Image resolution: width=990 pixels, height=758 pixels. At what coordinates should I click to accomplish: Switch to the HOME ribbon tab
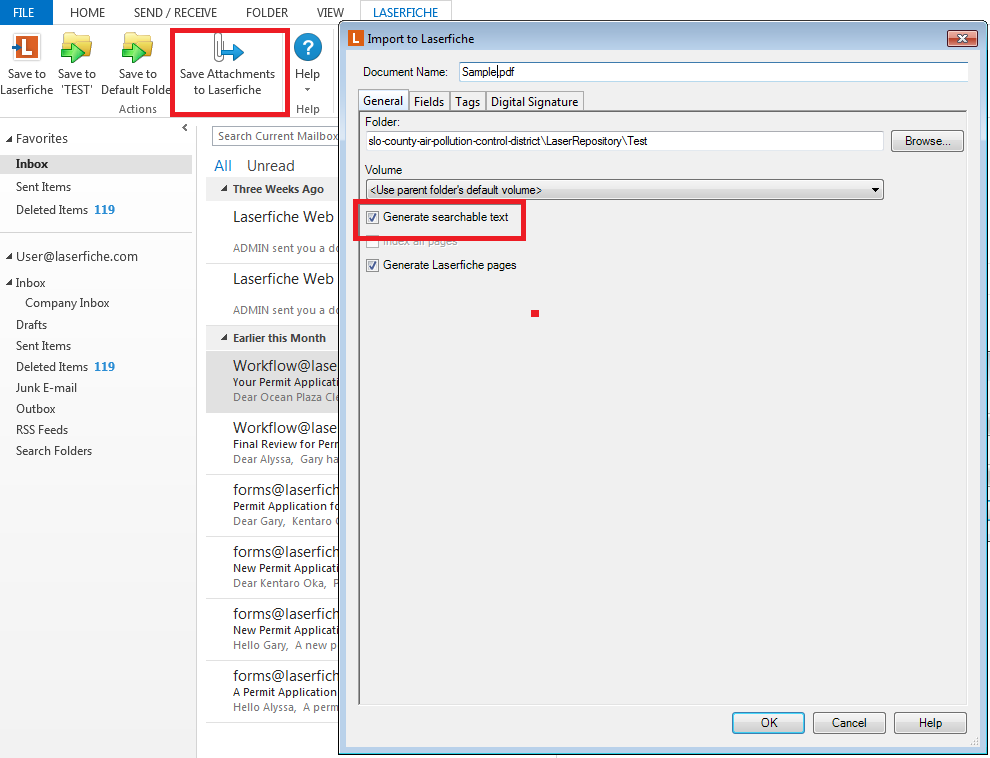(87, 13)
